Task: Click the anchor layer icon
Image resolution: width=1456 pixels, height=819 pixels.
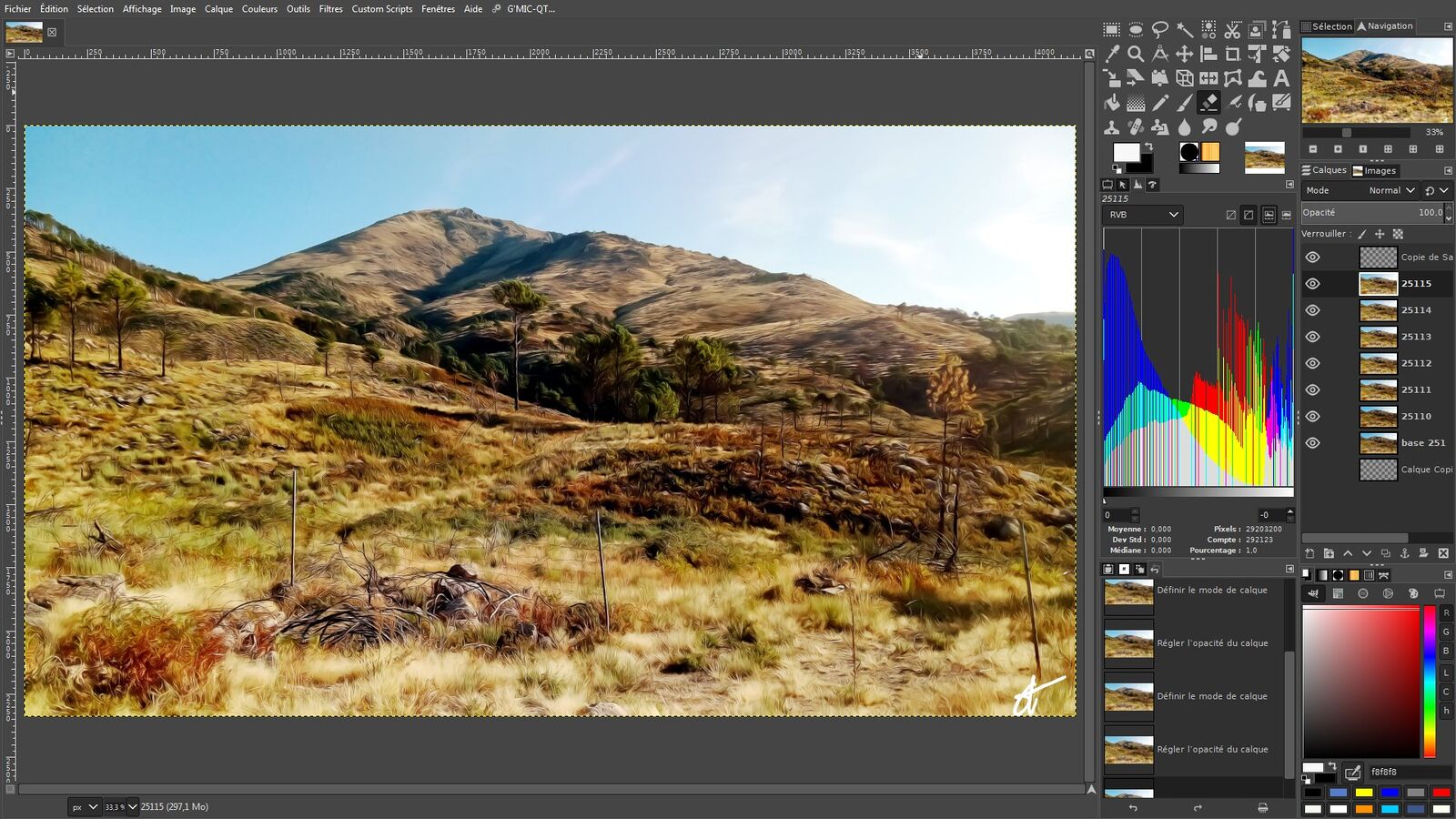Action: pyautogui.click(x=1404, y=553)
